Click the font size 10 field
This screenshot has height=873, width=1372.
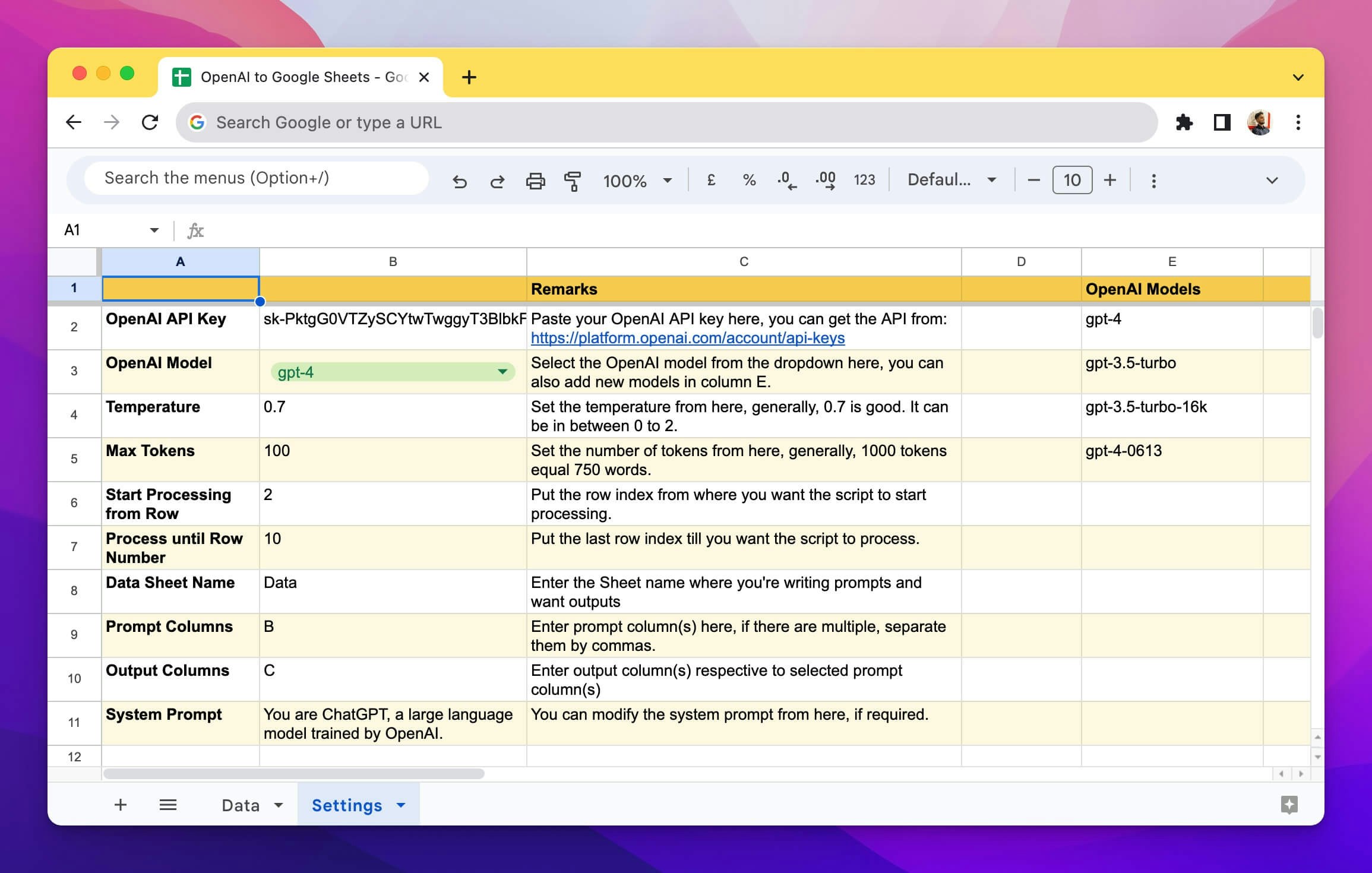pos(1072,180)
